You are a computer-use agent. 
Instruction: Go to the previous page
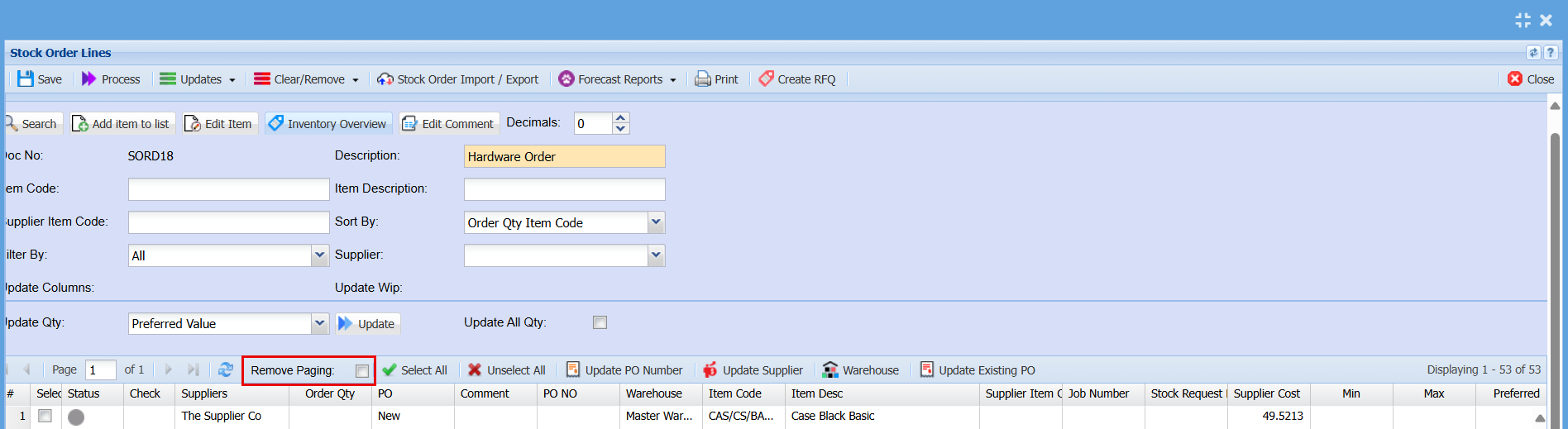[27, 370]
